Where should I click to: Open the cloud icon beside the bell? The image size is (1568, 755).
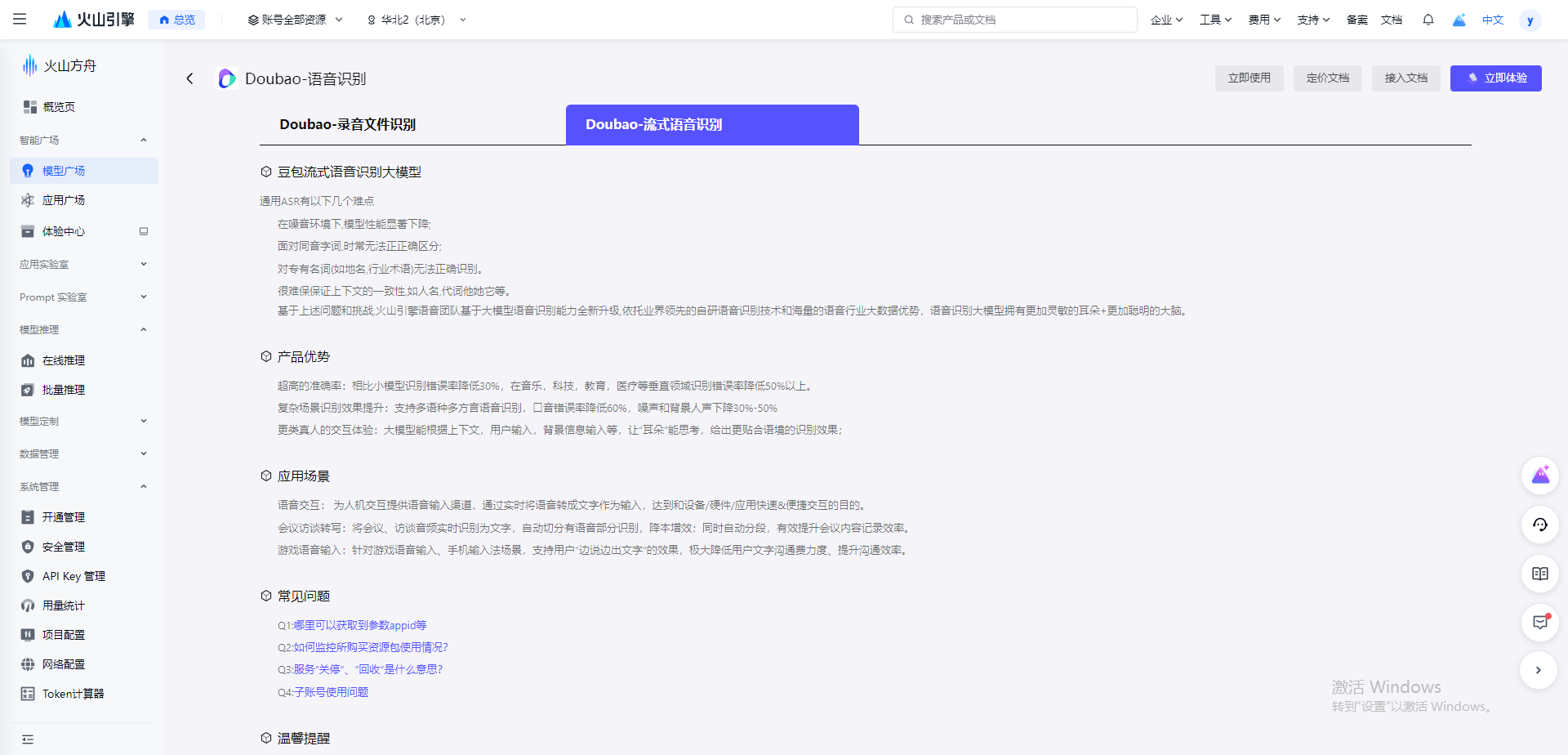(x=1459, y=20)
